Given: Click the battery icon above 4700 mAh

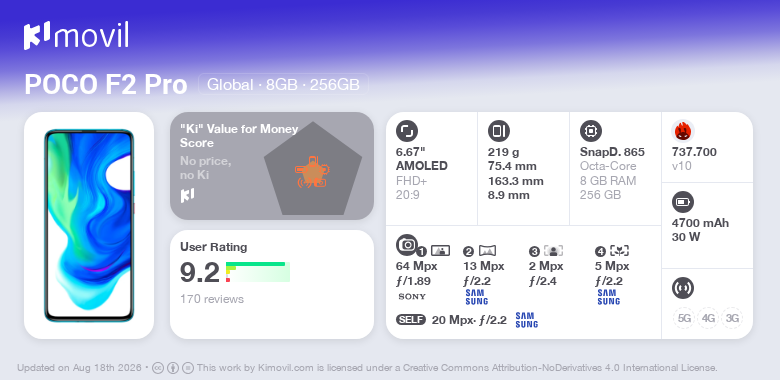Looking at the screenshot, I should 683,202.
